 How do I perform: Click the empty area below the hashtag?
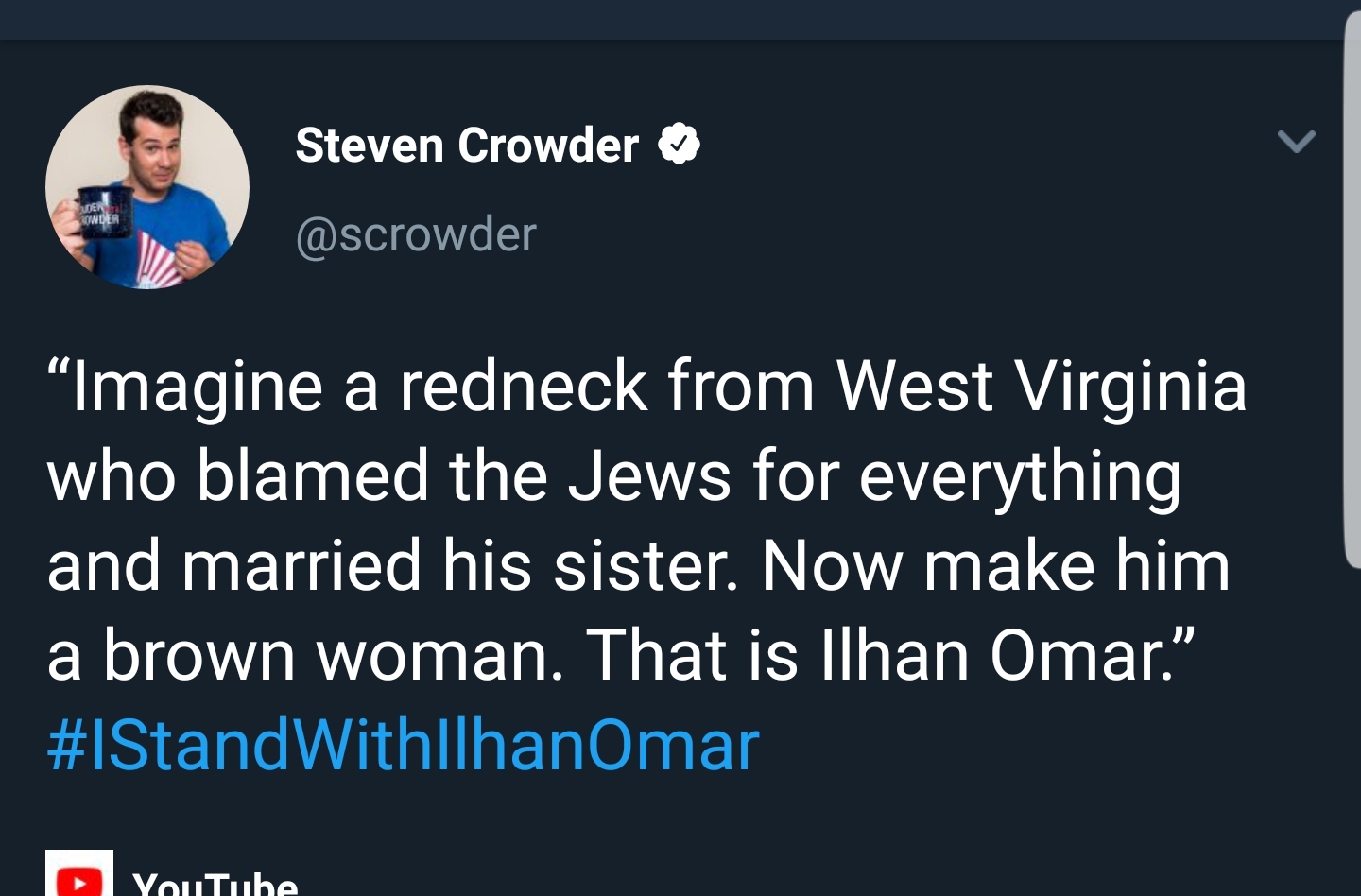(x=680, y=815)
